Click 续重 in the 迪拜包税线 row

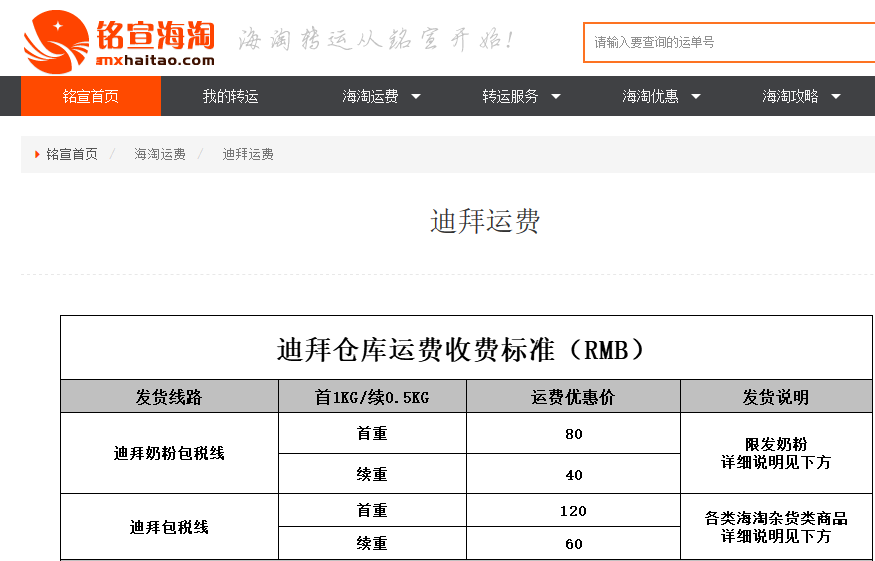tap(372, 544)
